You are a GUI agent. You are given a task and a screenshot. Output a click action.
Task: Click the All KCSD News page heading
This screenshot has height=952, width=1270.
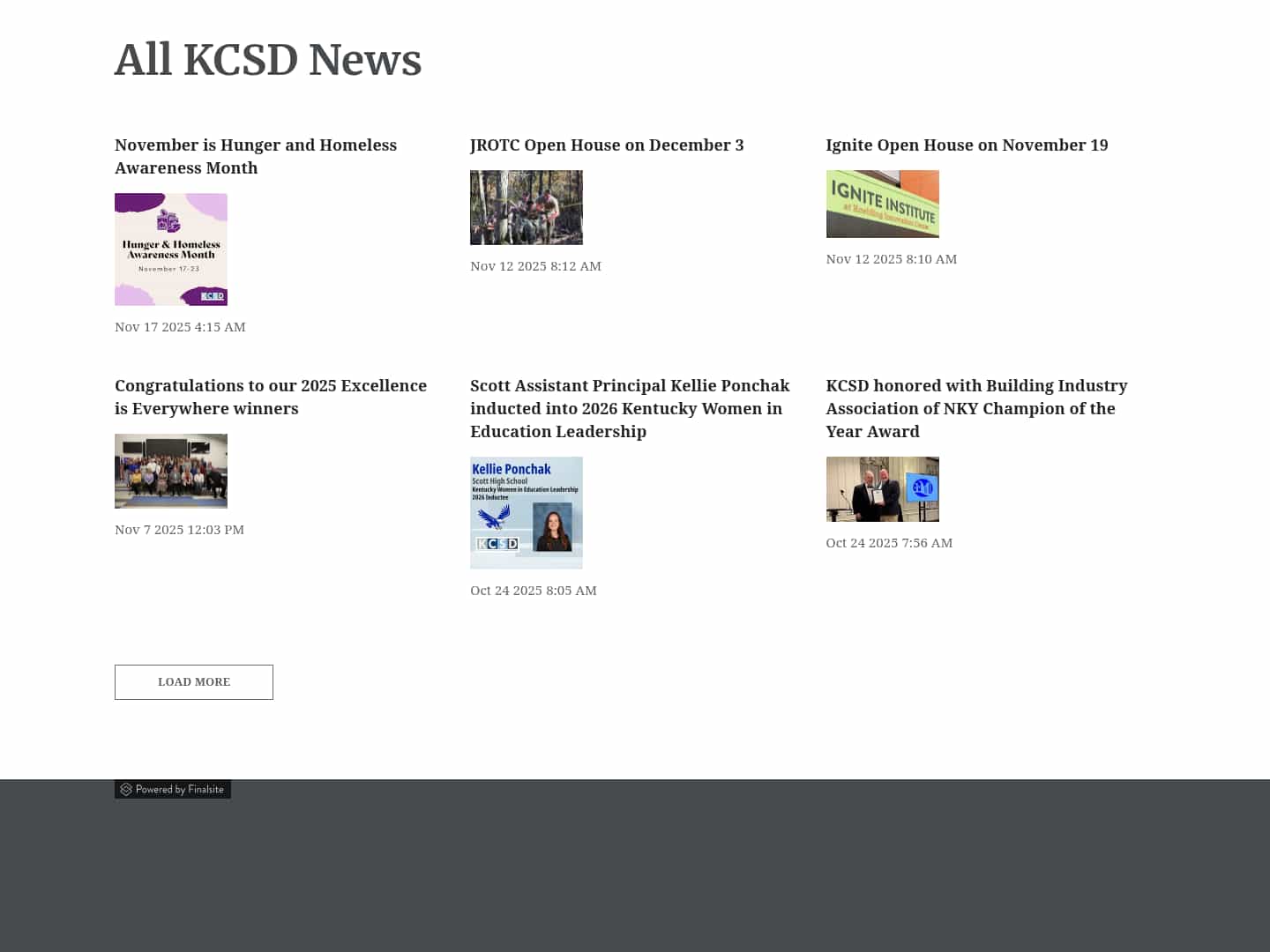(x=268, y=59)
